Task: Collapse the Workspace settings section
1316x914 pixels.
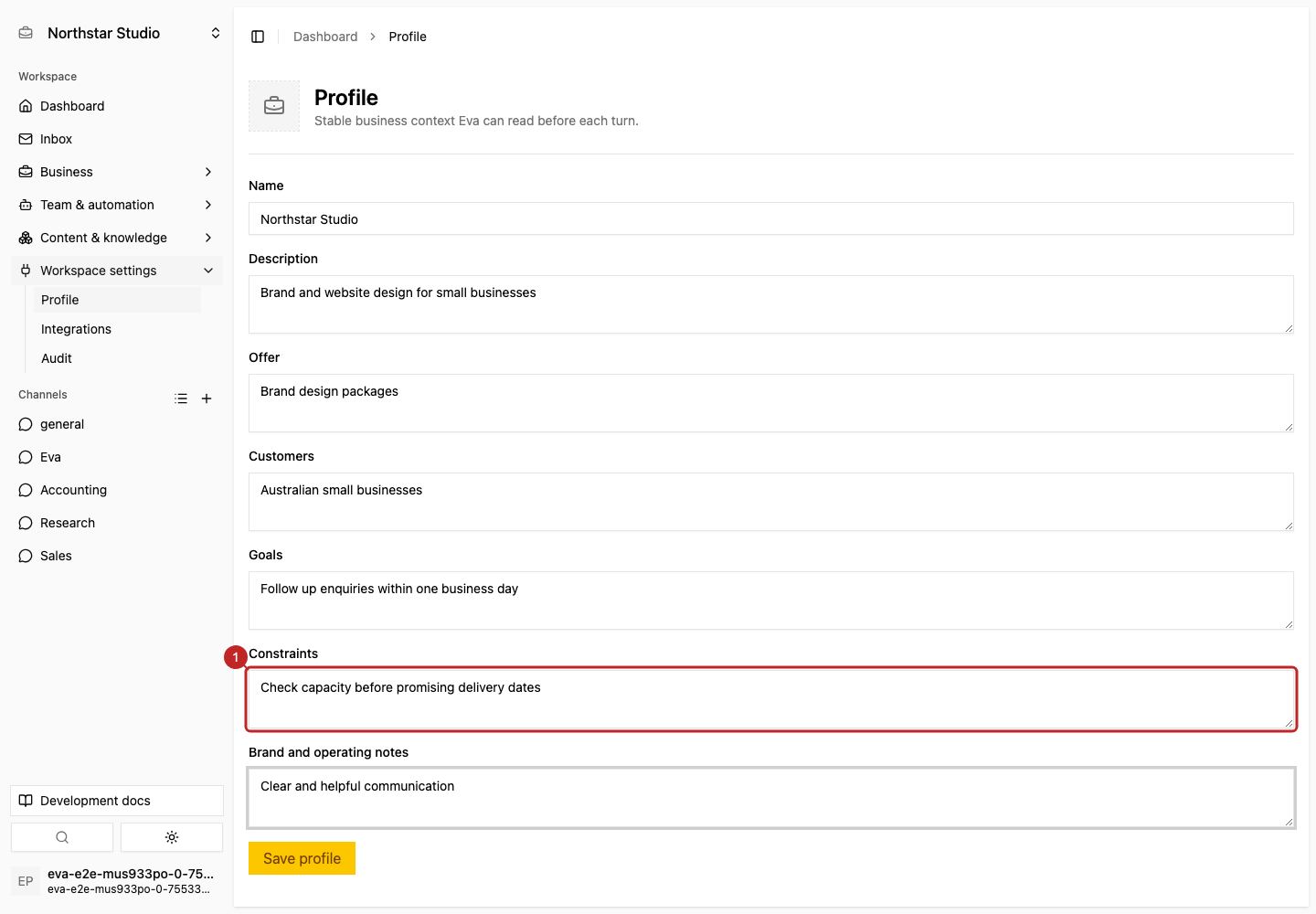Action: [x=117, y=271]
